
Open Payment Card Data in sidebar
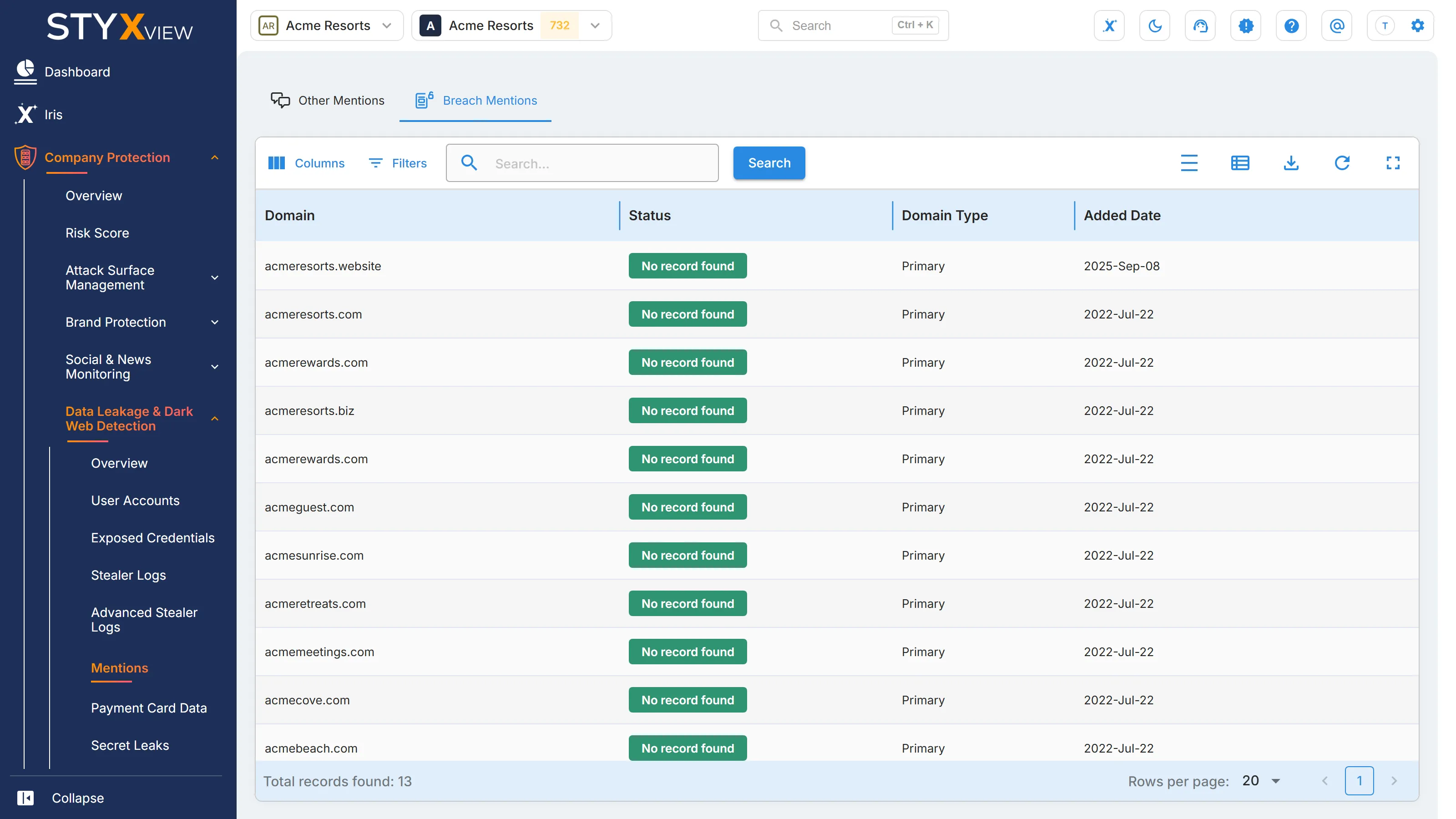(x=149, y=708)
